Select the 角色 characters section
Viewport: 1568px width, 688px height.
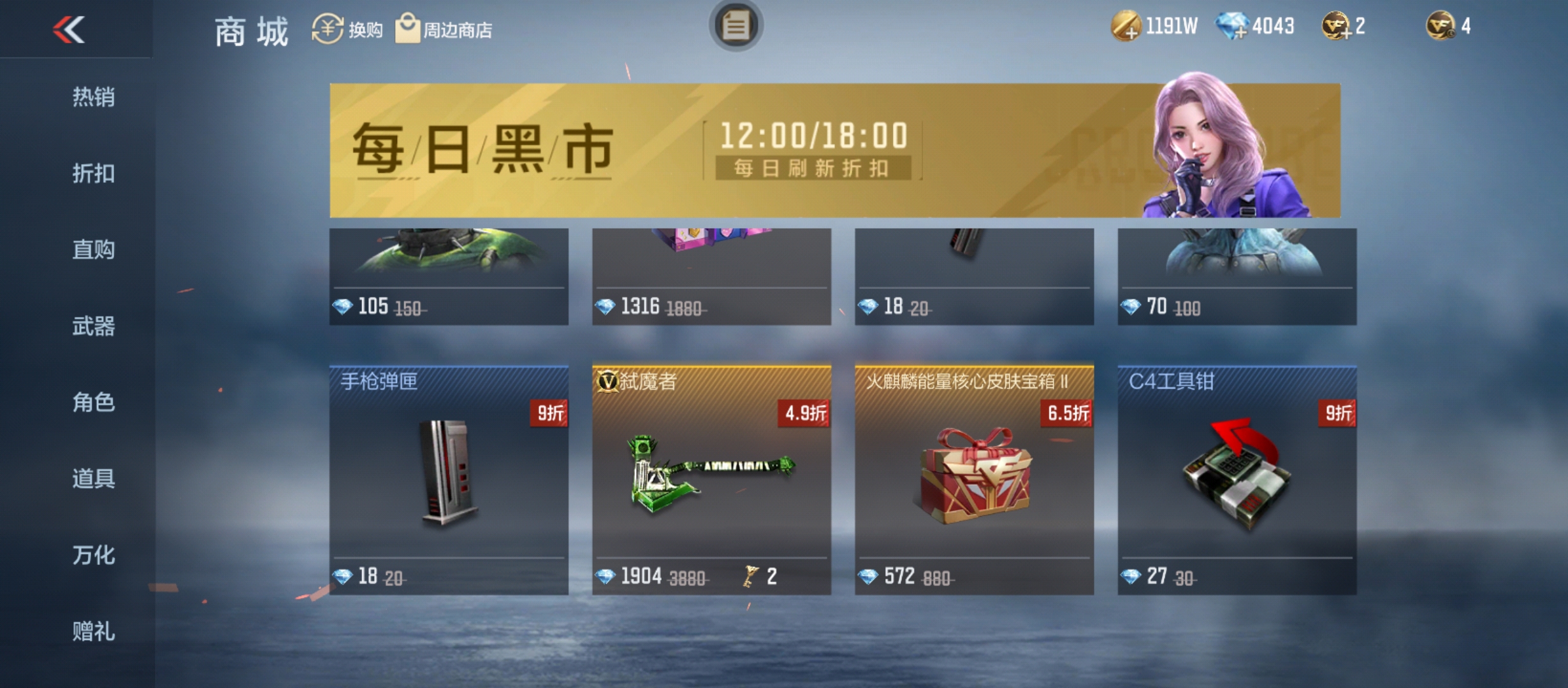[x=93, y=403]
